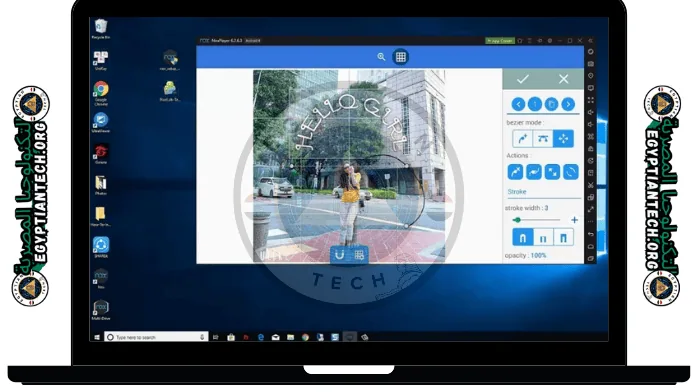Go to previous item with left chevron
Image resolution: width=698 pixels, height=392 pixels.
point(518,104)
